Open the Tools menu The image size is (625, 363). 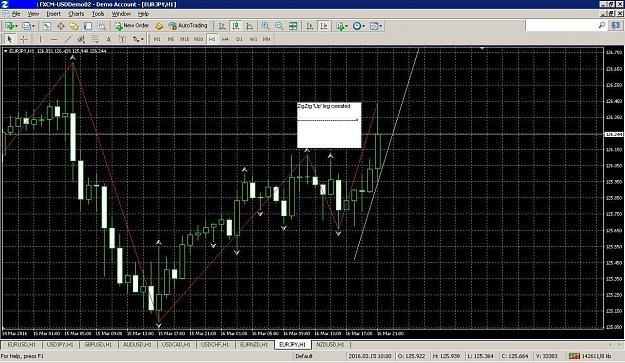pos(98,14)
